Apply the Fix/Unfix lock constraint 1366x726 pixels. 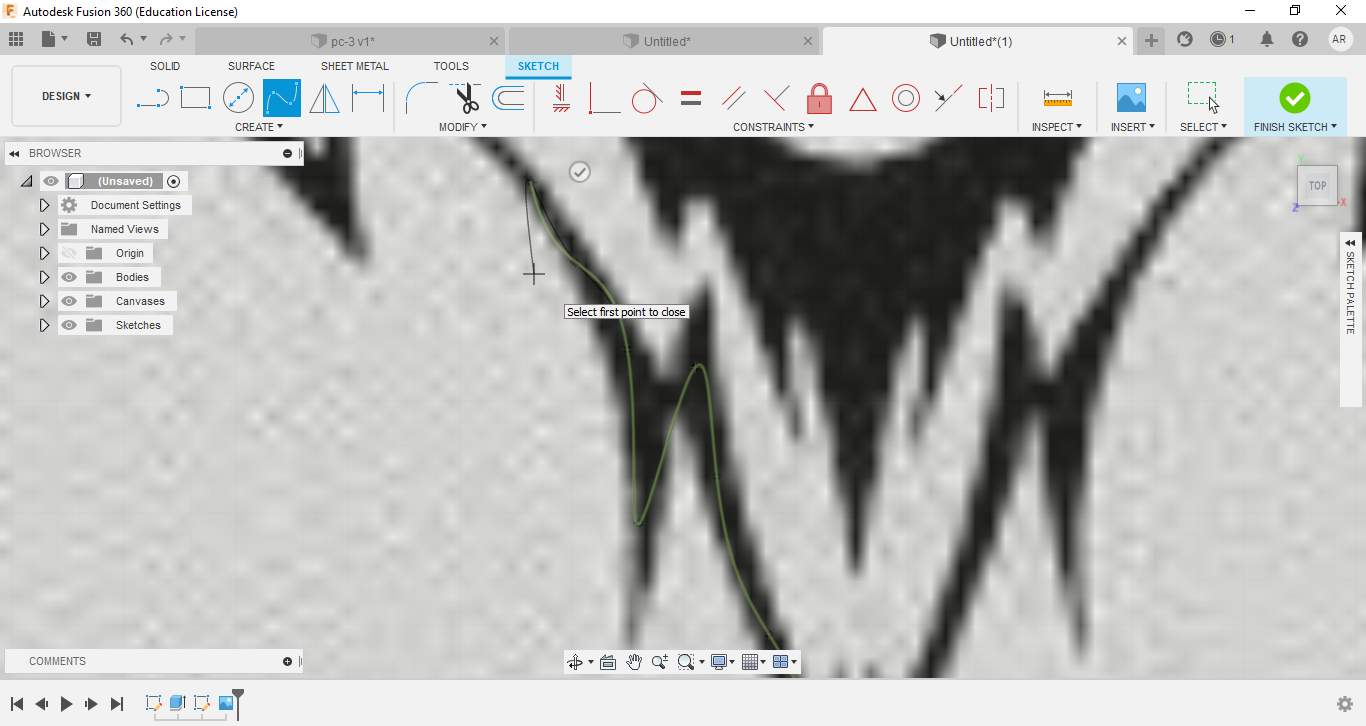pos(819,98)
